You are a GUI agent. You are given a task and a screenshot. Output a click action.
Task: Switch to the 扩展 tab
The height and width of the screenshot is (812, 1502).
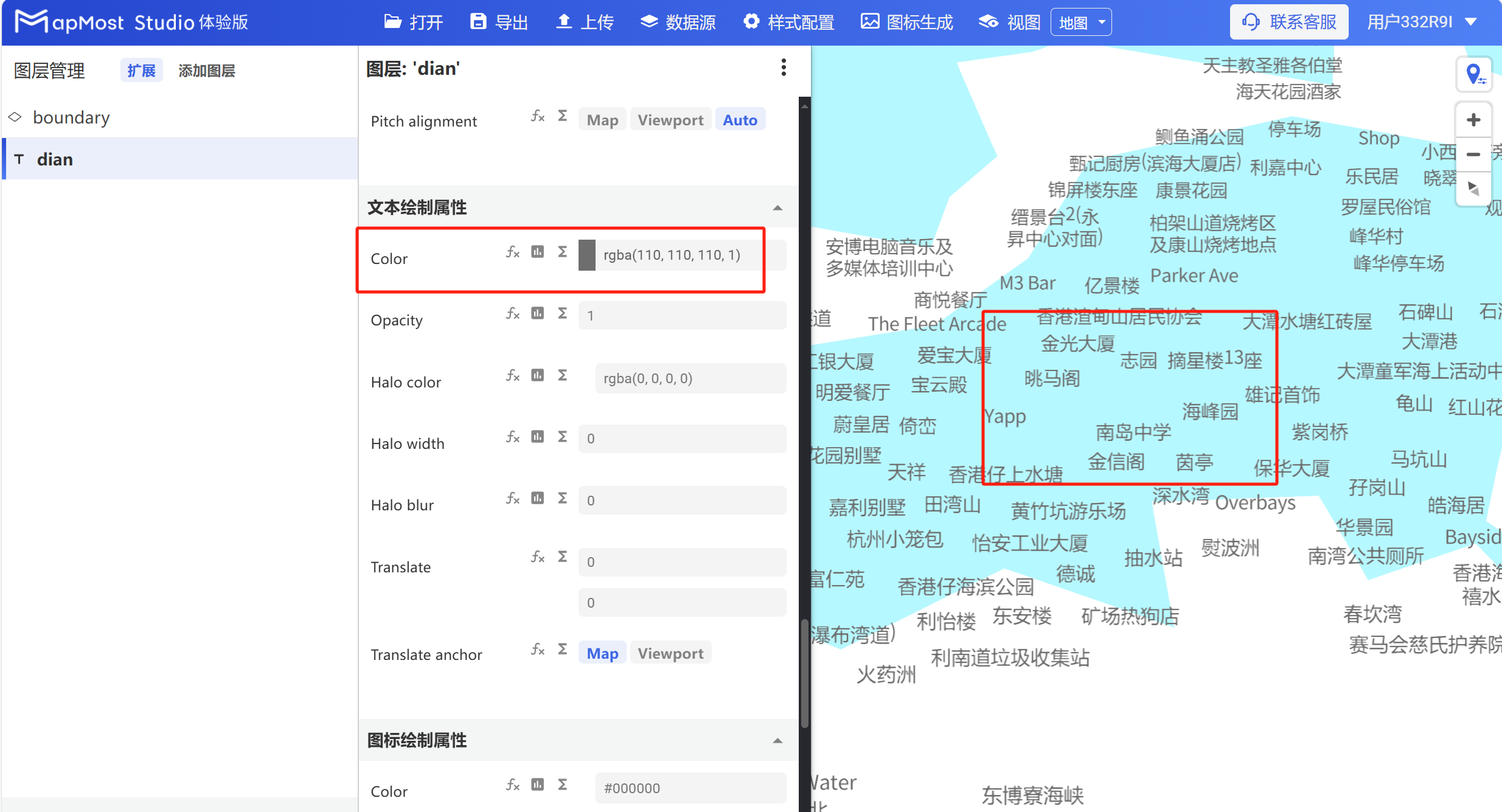click(x=141, y=70)
